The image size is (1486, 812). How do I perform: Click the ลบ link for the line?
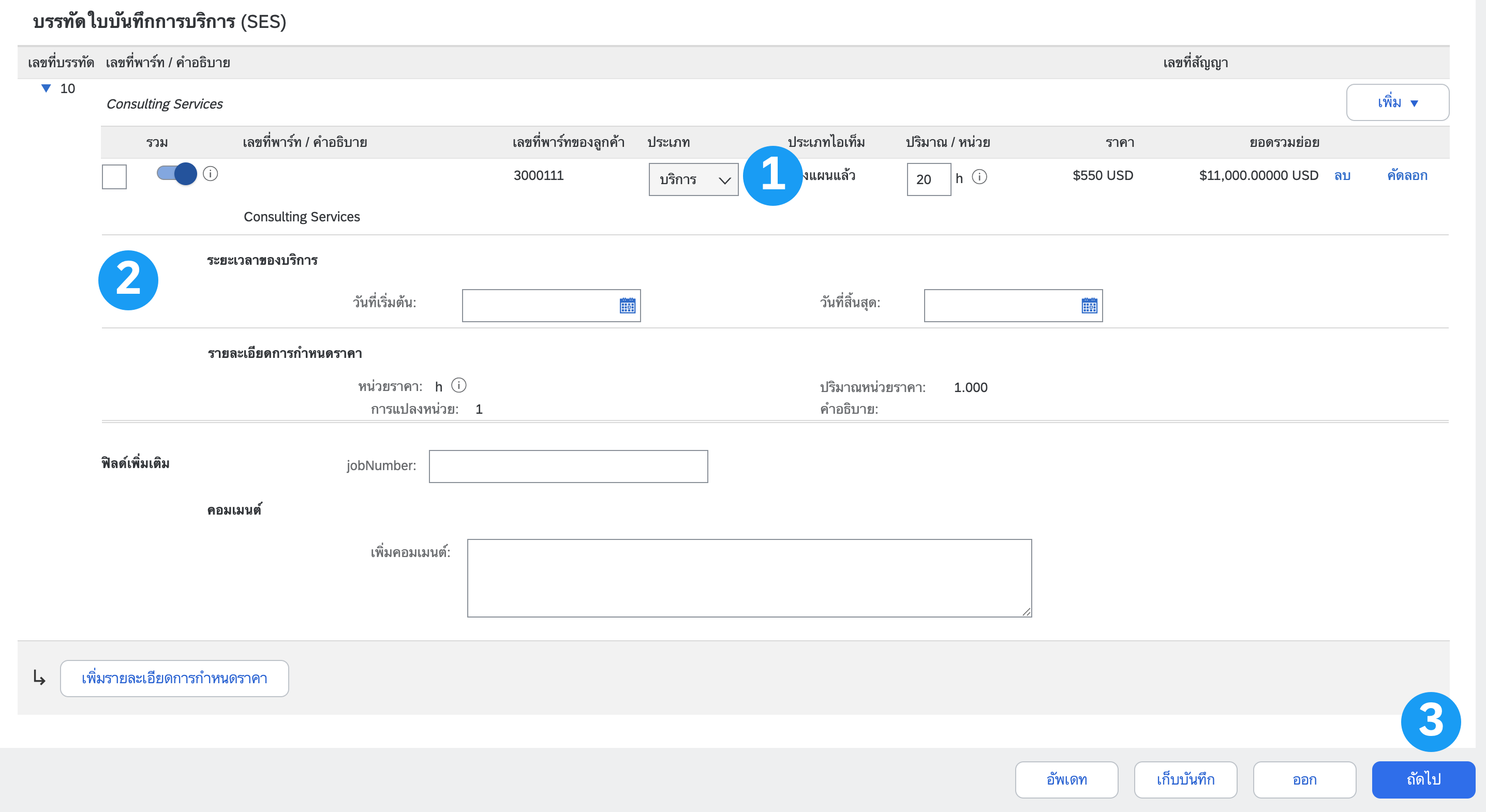1342,176
